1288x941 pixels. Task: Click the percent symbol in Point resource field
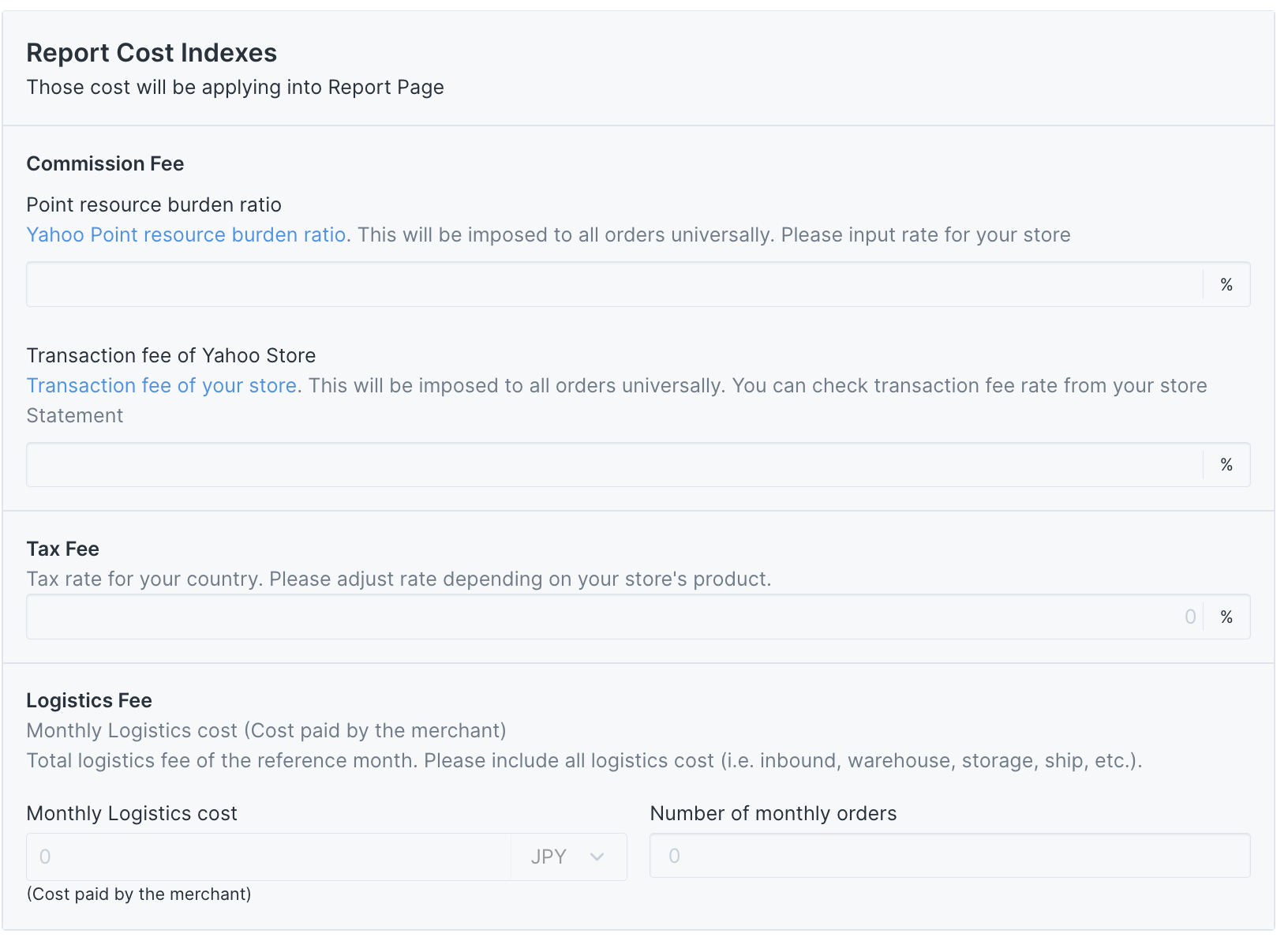point(1226,285)
